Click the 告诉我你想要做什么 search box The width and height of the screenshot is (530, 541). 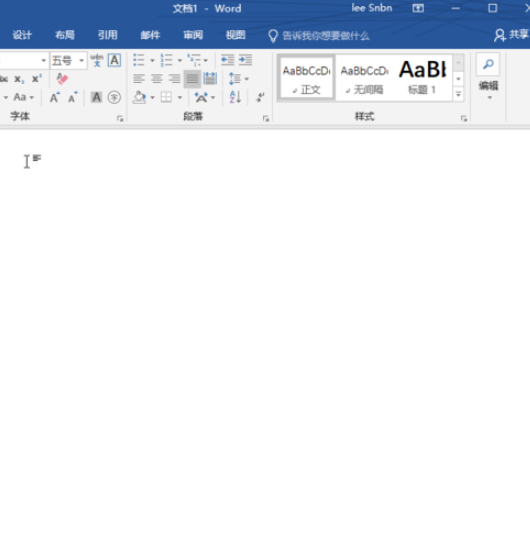(319, 36)
